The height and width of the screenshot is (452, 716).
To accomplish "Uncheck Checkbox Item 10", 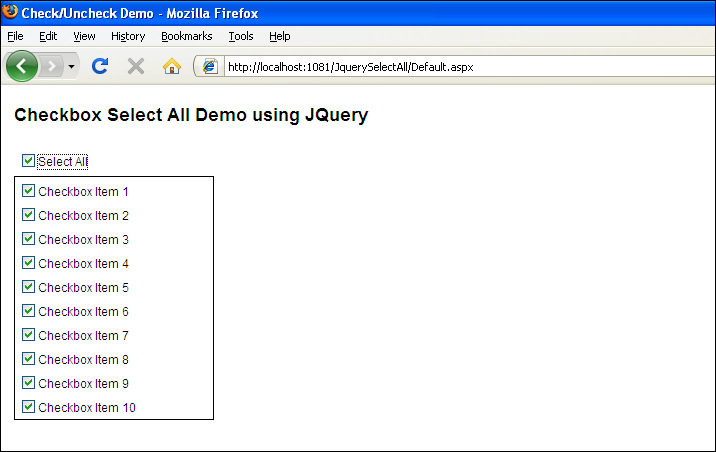I will (28, 407).
